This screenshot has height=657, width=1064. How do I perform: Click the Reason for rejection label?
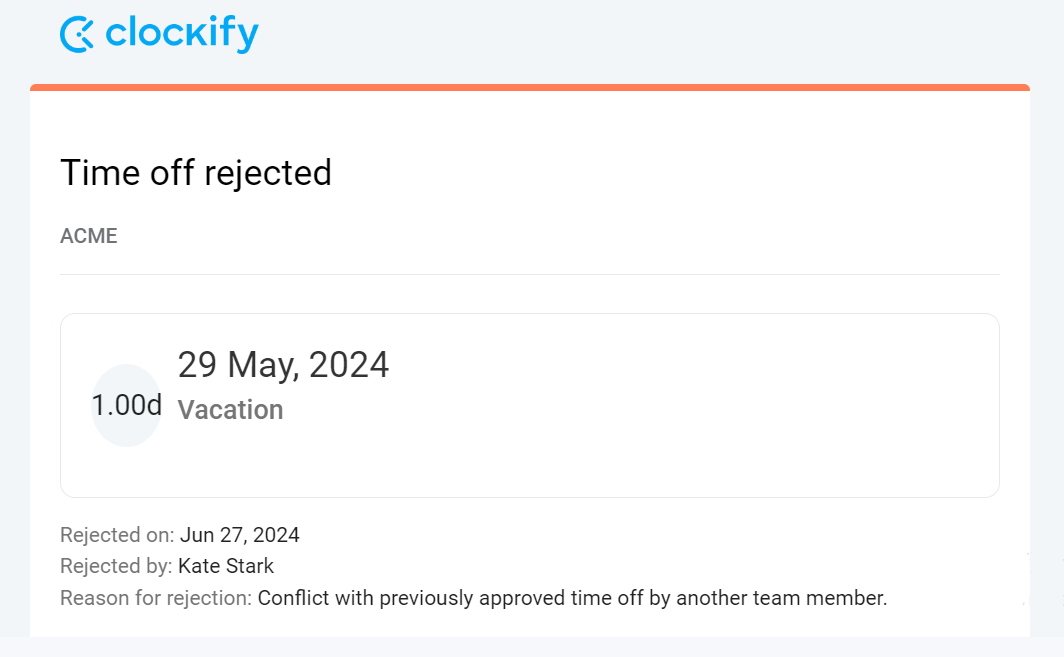click(x=156, y=598)
